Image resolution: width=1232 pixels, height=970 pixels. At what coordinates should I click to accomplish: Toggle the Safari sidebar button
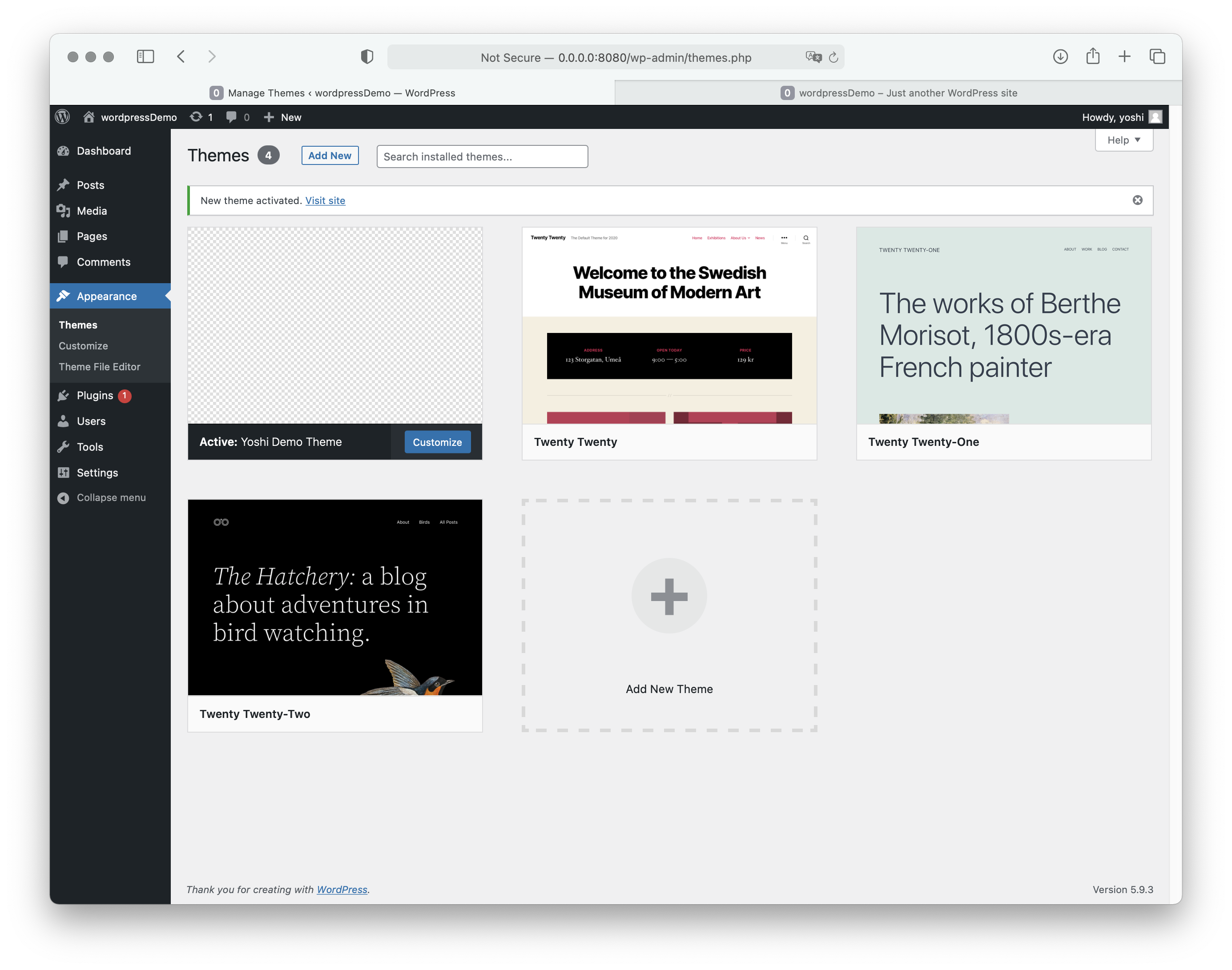pos(145,56)
